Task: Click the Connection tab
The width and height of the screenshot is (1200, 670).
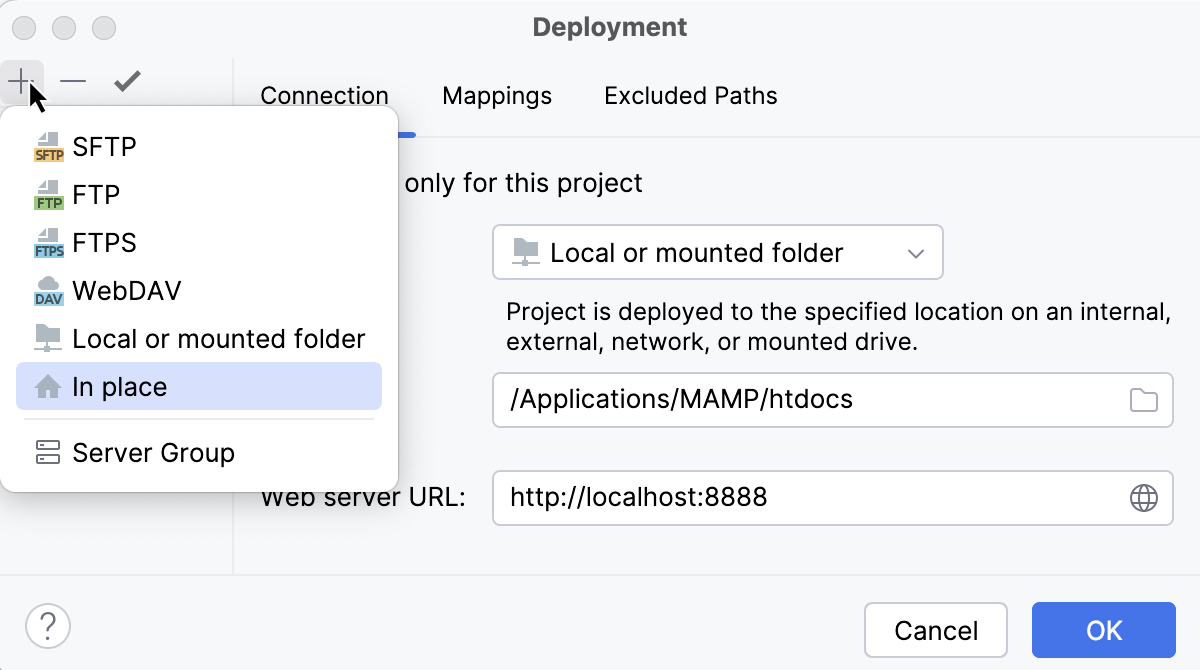Action: click(x=324, y=95)
